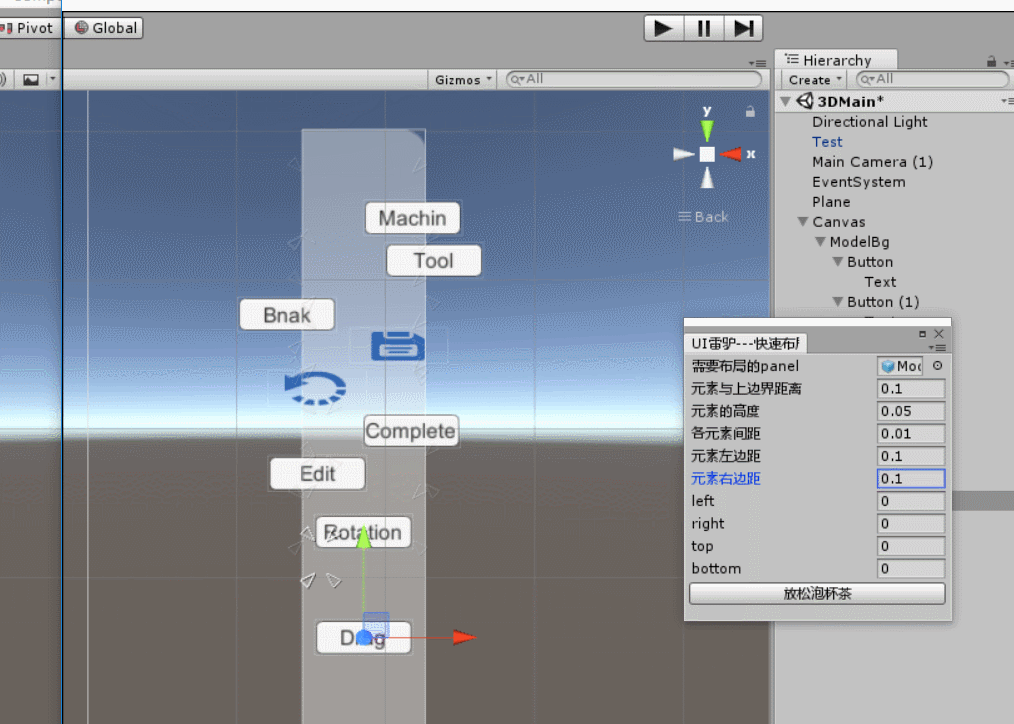The width and height of the screenshot is (1014, 724).
Task: Select Main Camera (1) in Hierarchy
Action: click(x=872, y=162)
